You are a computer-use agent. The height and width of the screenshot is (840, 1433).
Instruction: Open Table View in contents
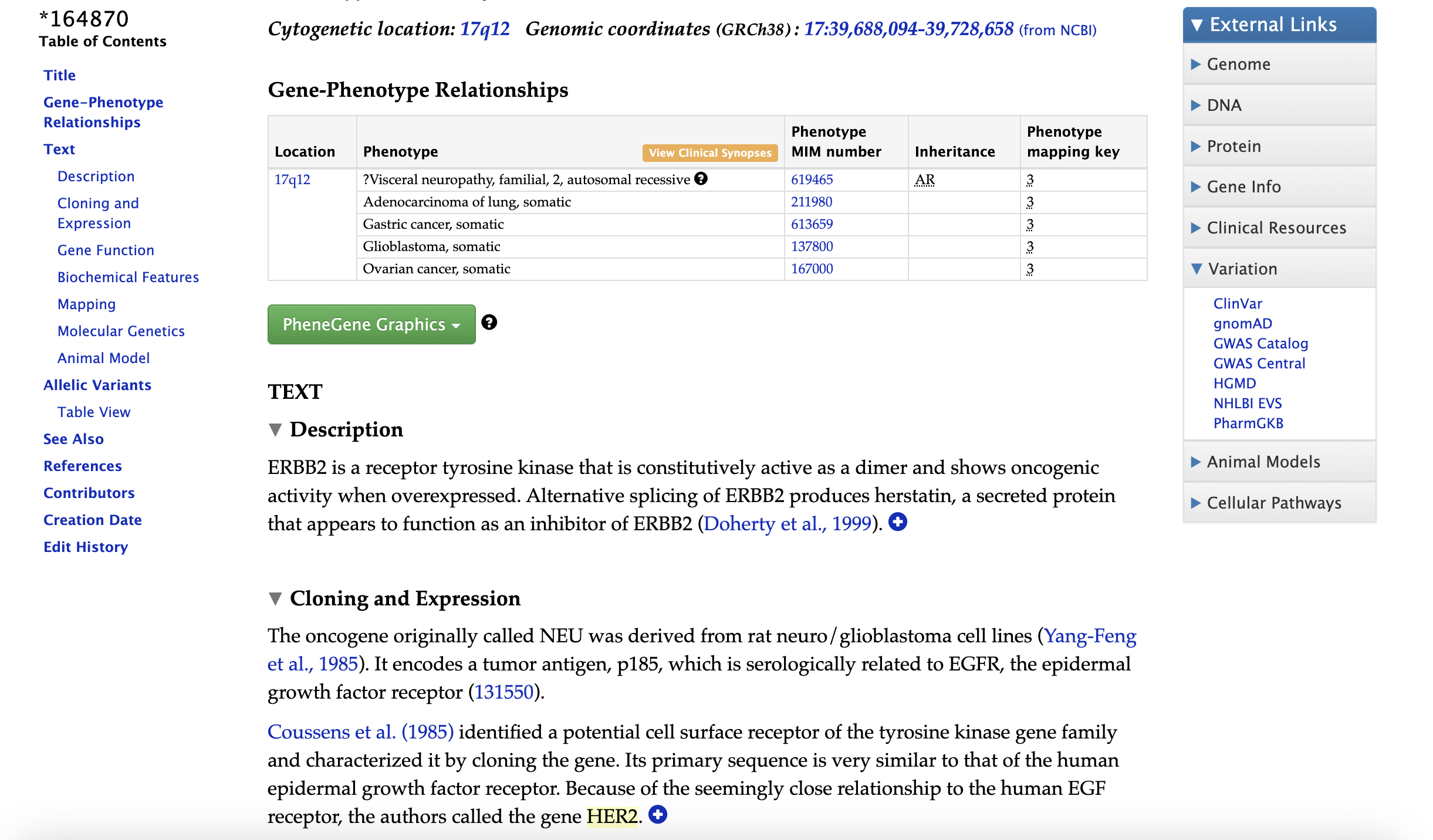point(94,412)
